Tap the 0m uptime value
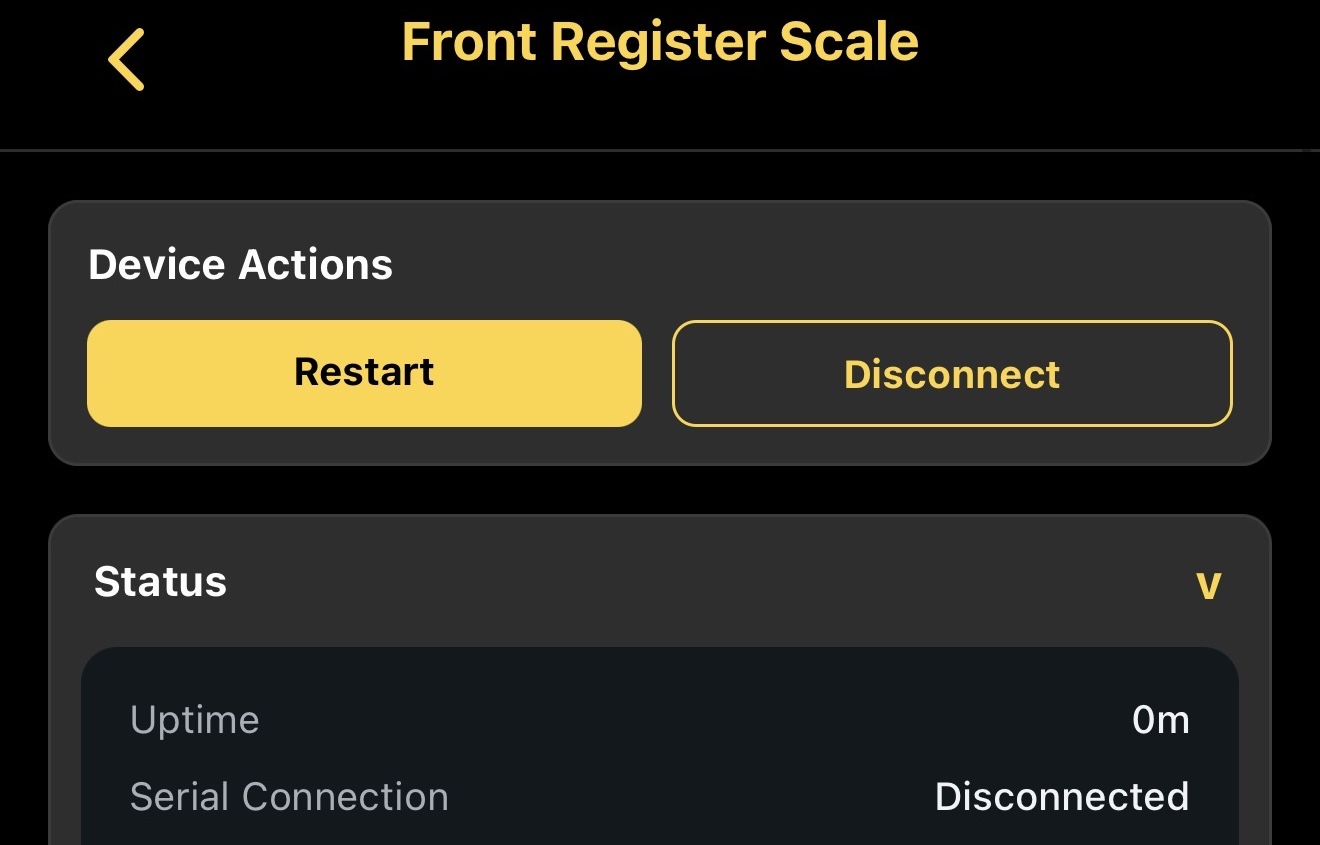Image resolution: width=1320 pixels, height=845 pixels. [1161, 719]
